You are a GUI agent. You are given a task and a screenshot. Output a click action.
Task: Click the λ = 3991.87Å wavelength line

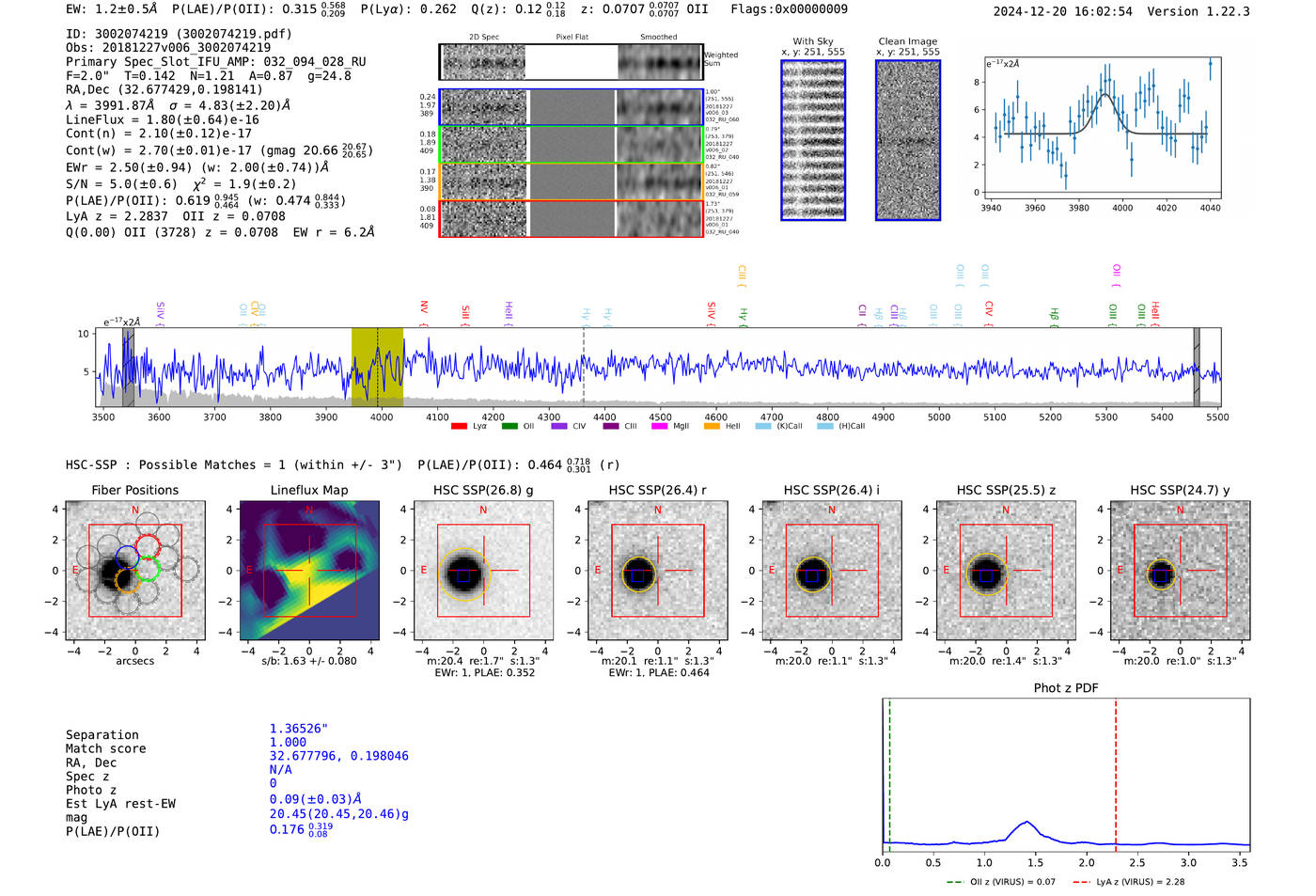179,105
